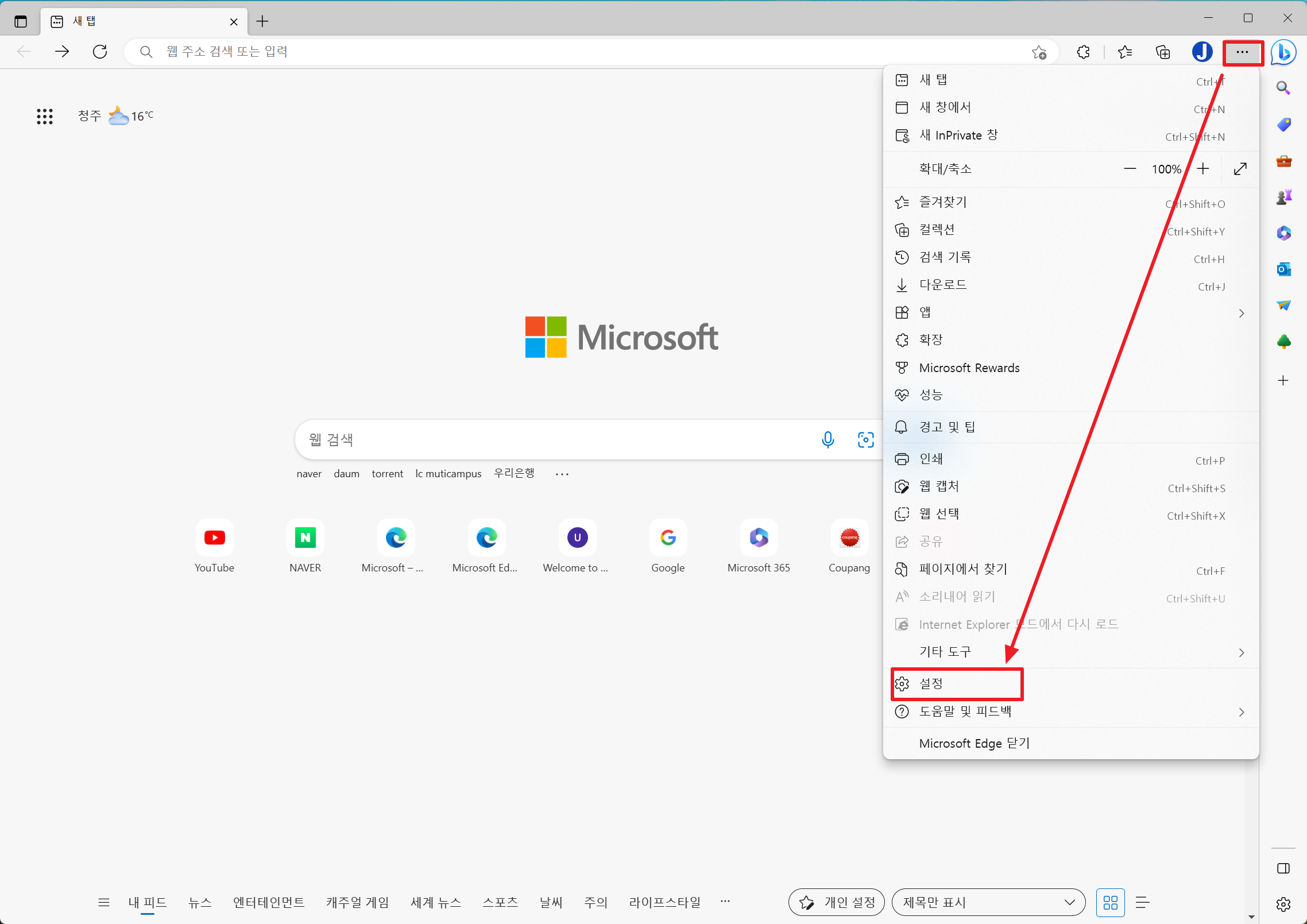Open the sidebar green tree icon

[1283, 342]
